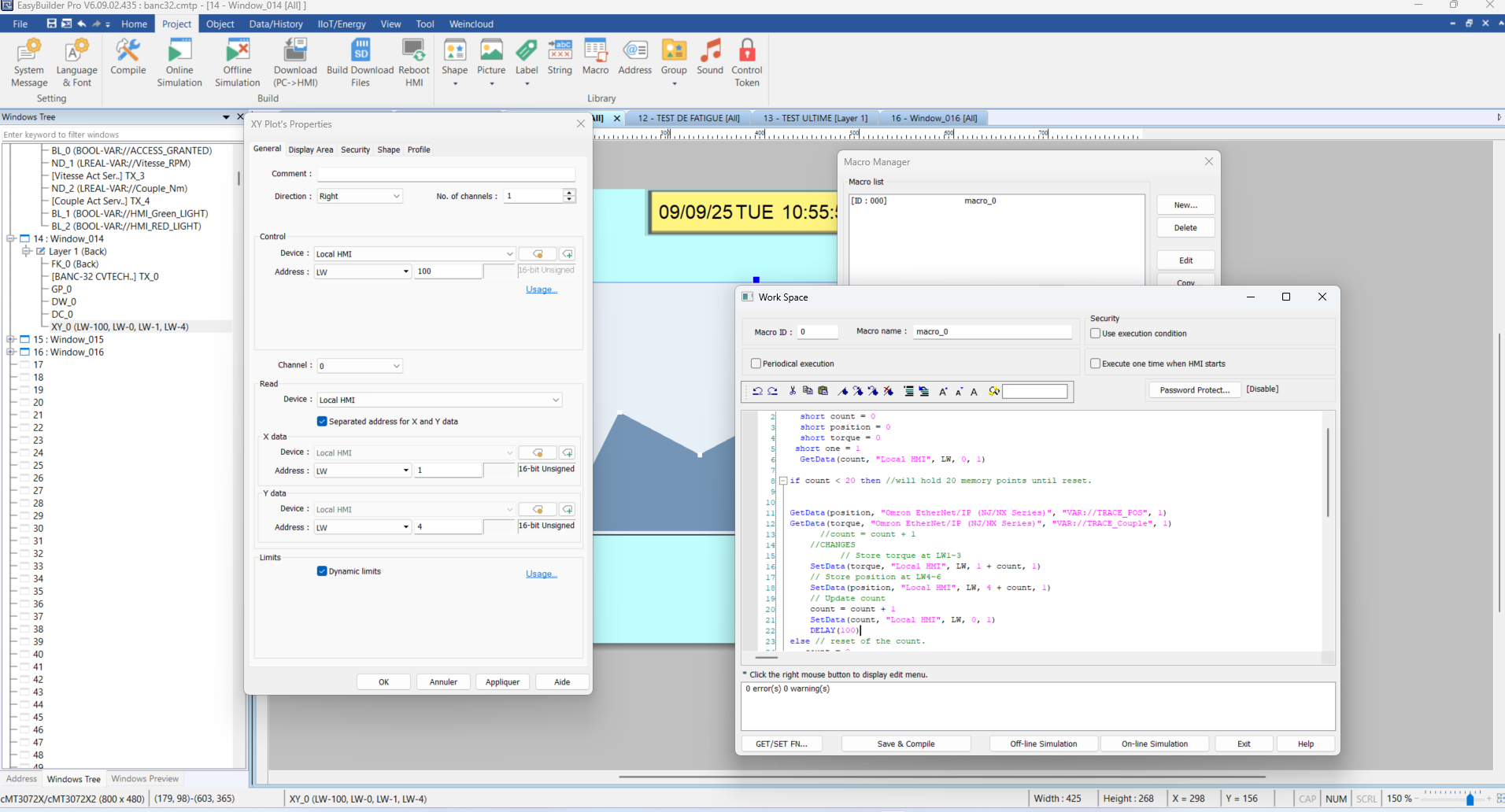Open the System Message settings icon
Viewport: 1505px width, 812px height.
tap(30, 62)
